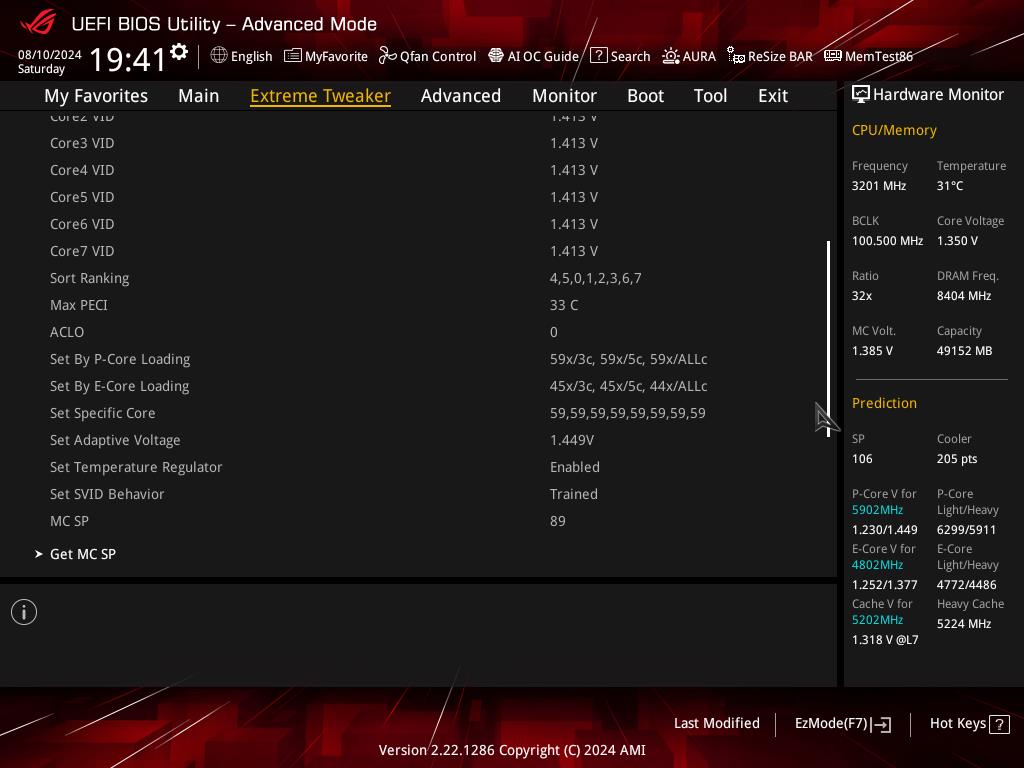Select Core5 VID row
The width and height of the screenshot is (1024, 768).
click(418, 197)
